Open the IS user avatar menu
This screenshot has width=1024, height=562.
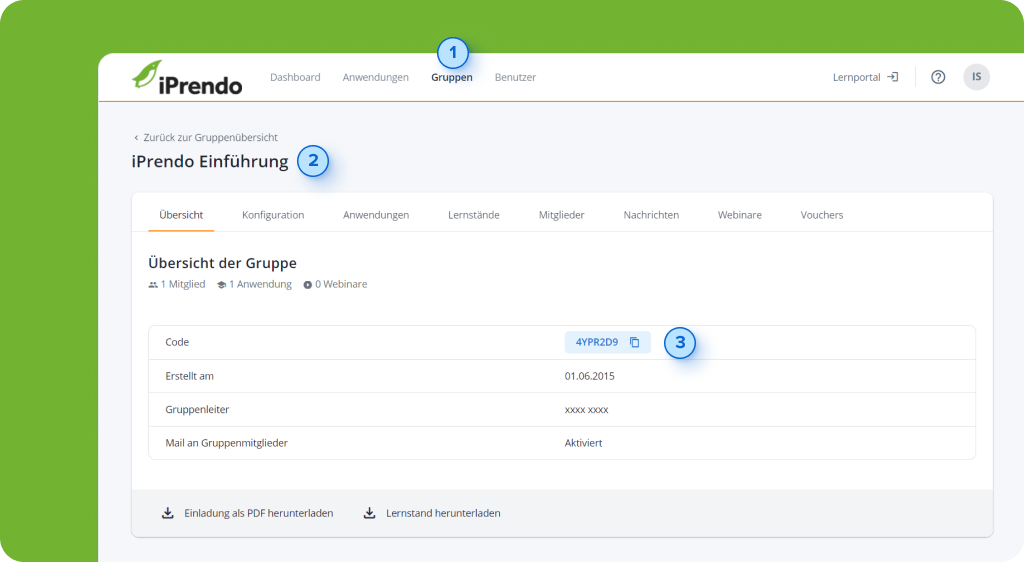pyautogui.click(x=976, y=77)
